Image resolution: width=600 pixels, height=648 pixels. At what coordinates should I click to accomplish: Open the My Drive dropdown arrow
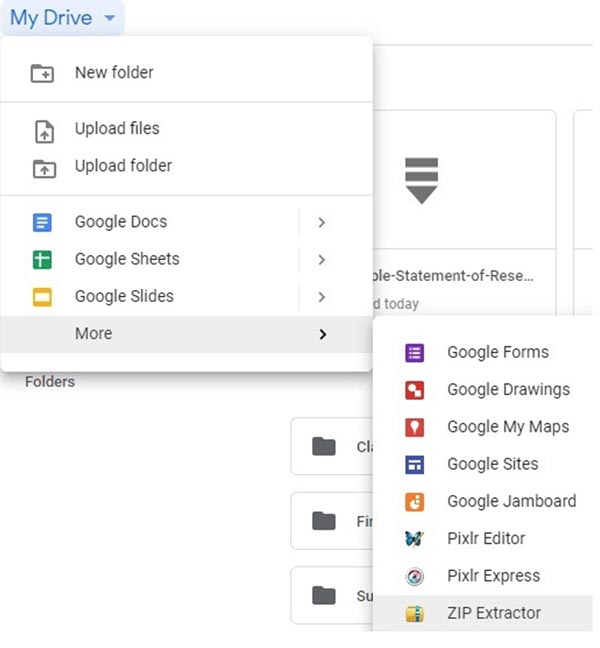tap(109, 19)
